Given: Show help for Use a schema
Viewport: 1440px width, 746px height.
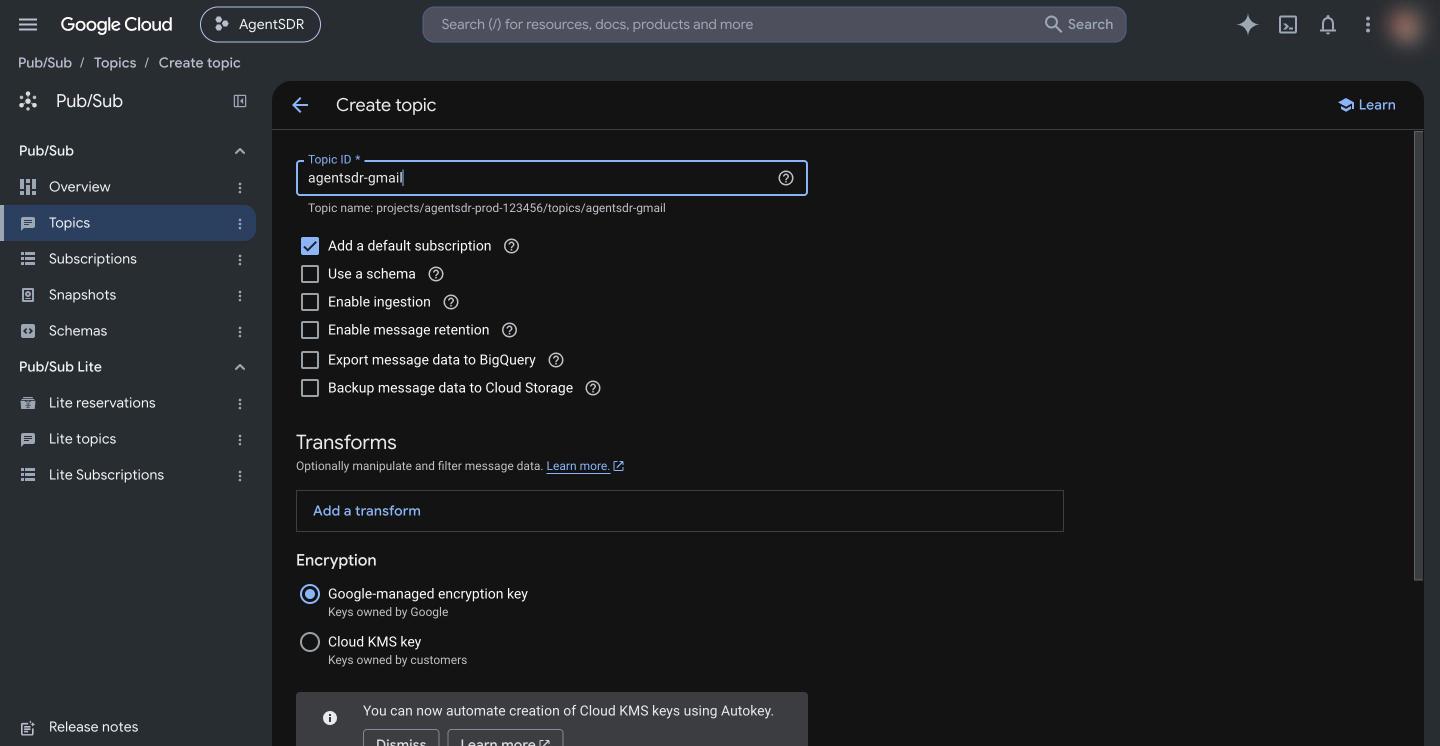Looking at the screenshot, I should click(436, 274).
